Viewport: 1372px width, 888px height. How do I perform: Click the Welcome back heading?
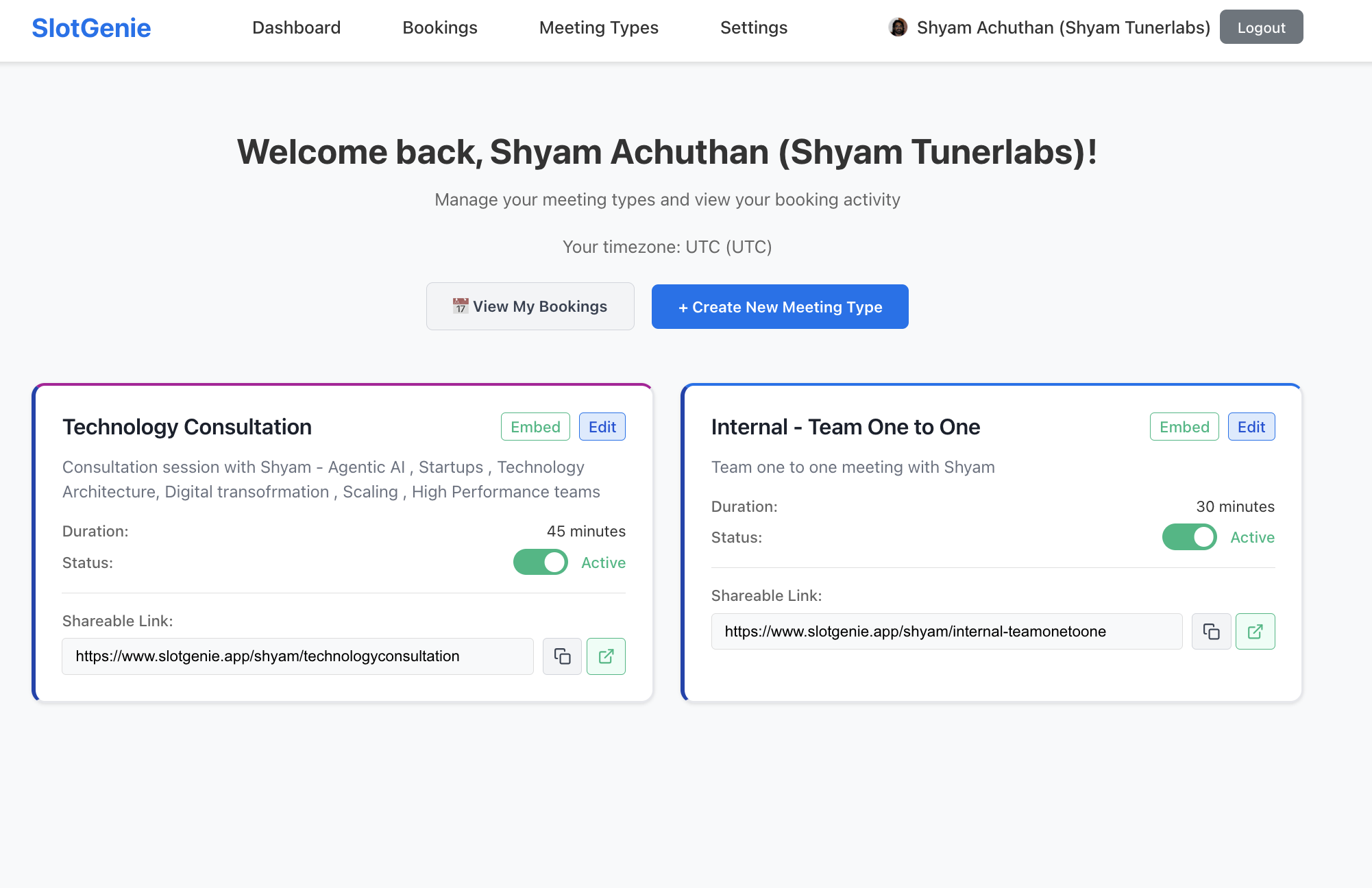tap(667, 152)
